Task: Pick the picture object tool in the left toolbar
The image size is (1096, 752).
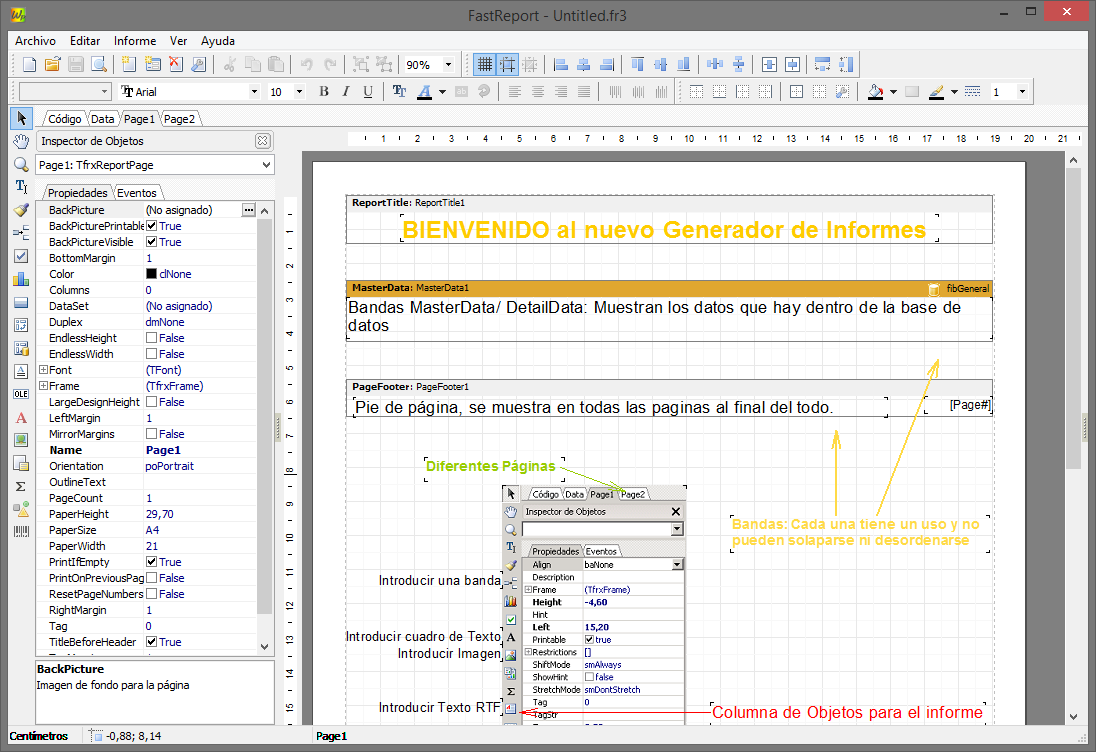Action: [x=22, y=440]
